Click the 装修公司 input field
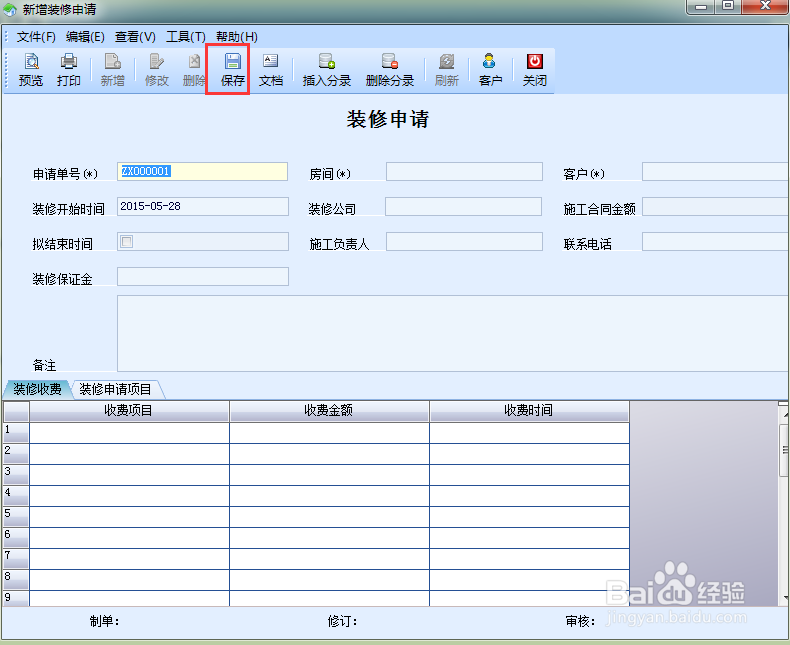Viewport: 790px width, 645px height. pos(464,206)
